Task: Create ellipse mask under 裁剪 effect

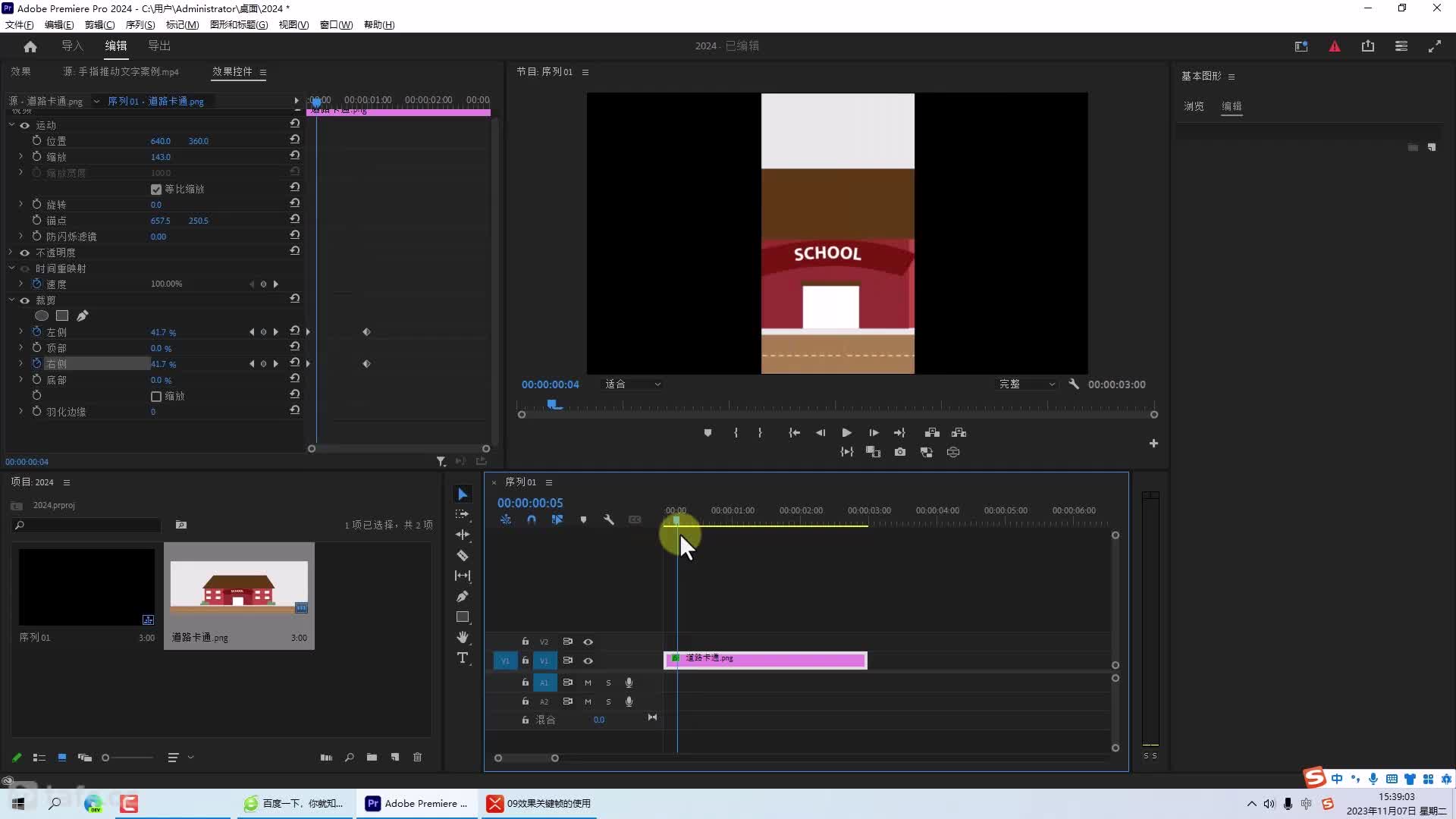Action: tap(42, 315)
